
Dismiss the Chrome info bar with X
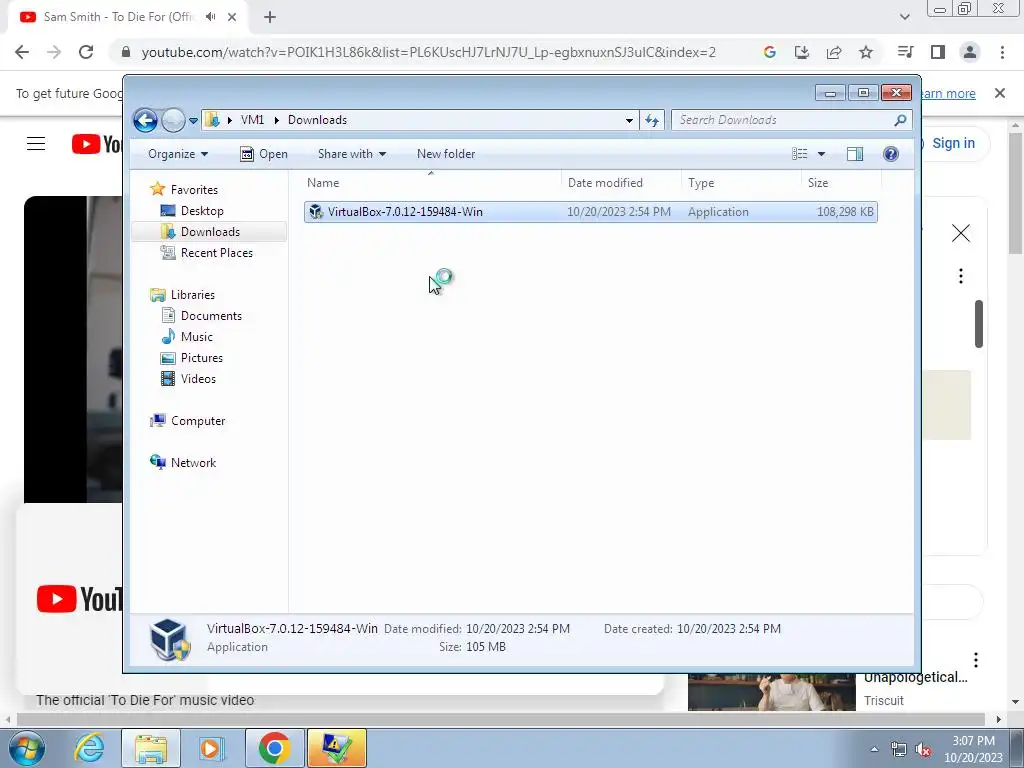click(999, 93)
